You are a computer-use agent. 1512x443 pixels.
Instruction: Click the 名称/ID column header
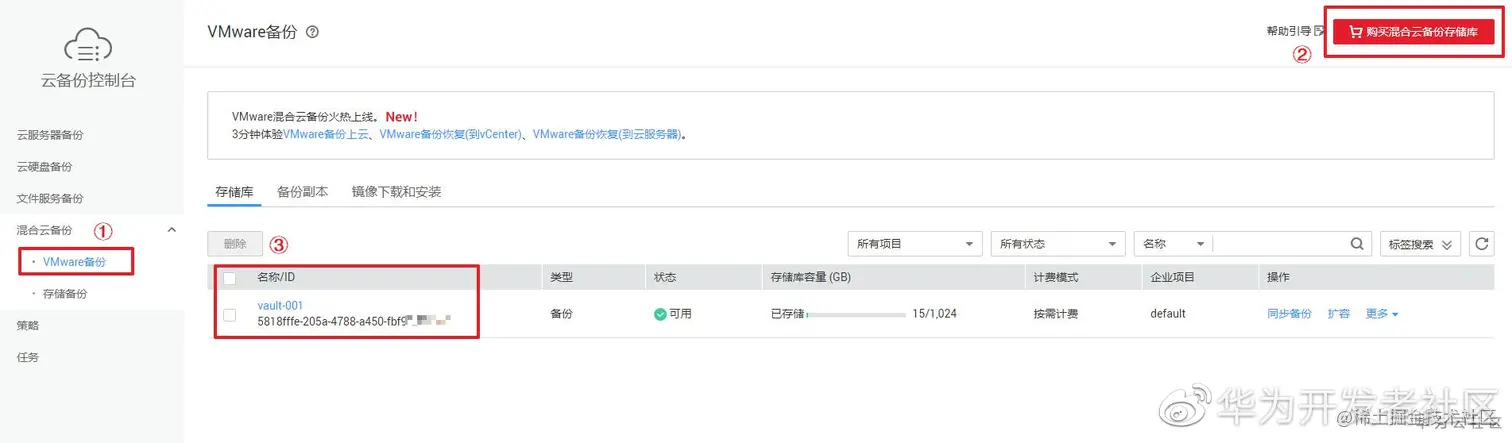(x=276, y=278)
